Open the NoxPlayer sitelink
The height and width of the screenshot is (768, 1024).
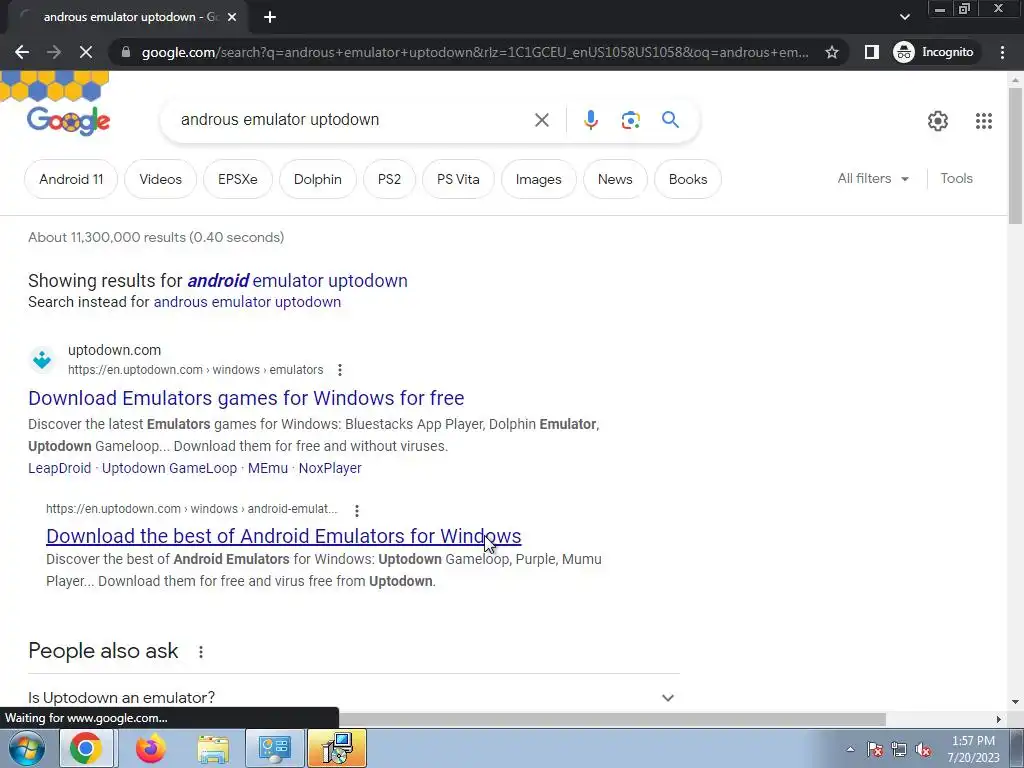pos(330,468)
